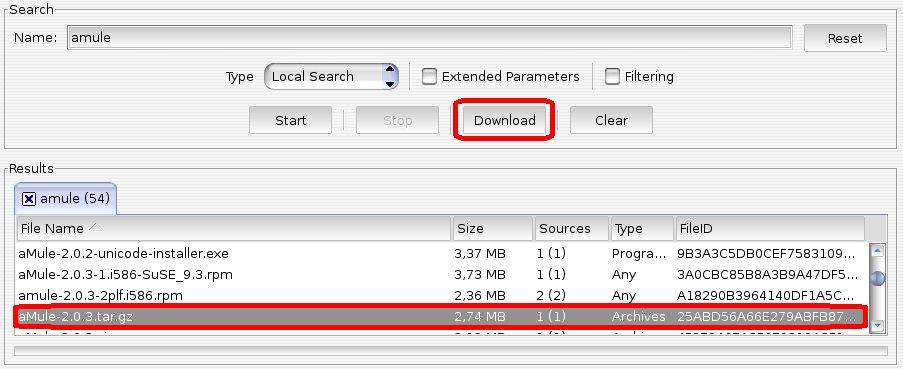Image resolution: width=903 pixels, height=369 pixels.
Task: Click FileID starting with 25ABD56A66E
Action: pyautogui.click(x=767, y=317)
